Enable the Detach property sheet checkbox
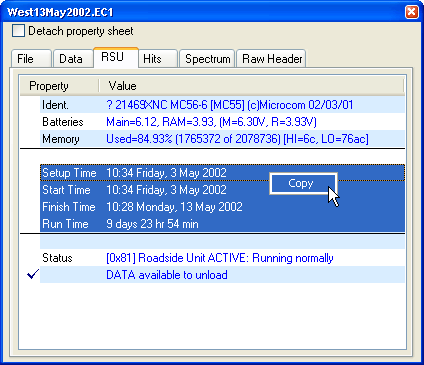This screenshot has height=365, width=424. pyautogui.click(x=18, y=31)
